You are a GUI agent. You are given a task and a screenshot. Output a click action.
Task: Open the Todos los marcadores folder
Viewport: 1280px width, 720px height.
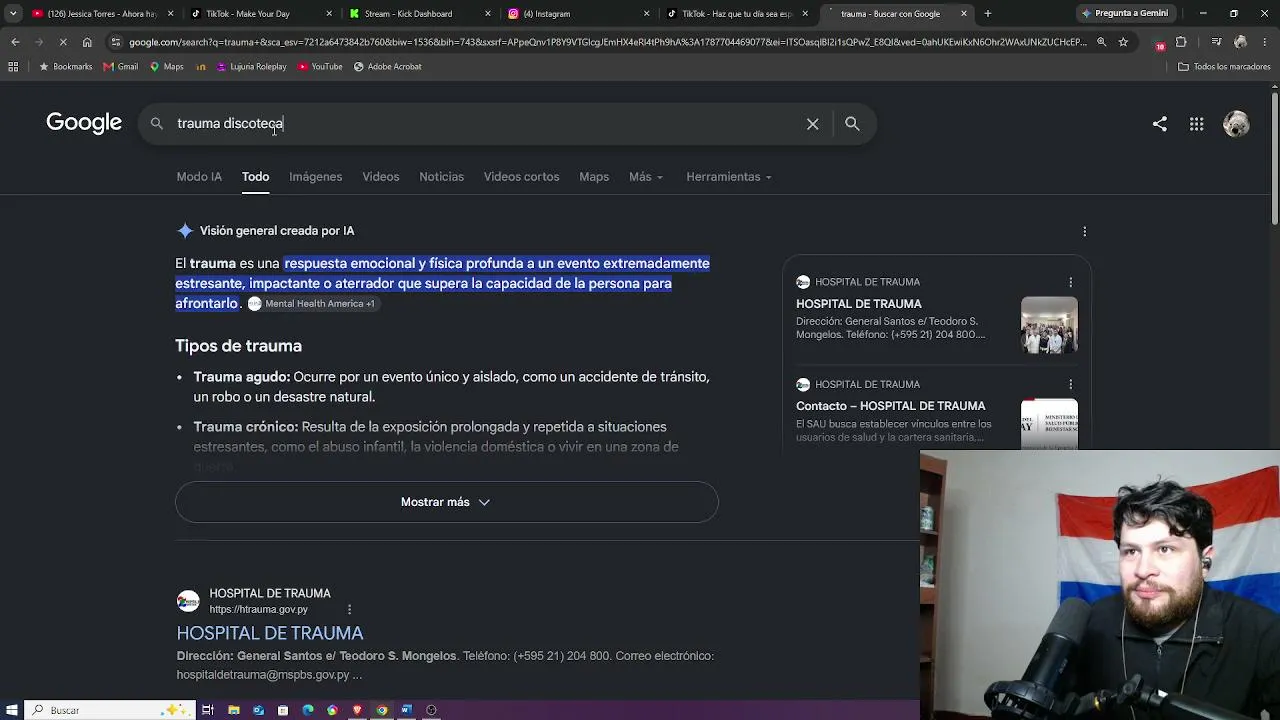pyautogui.click(x=1224, y=67)
